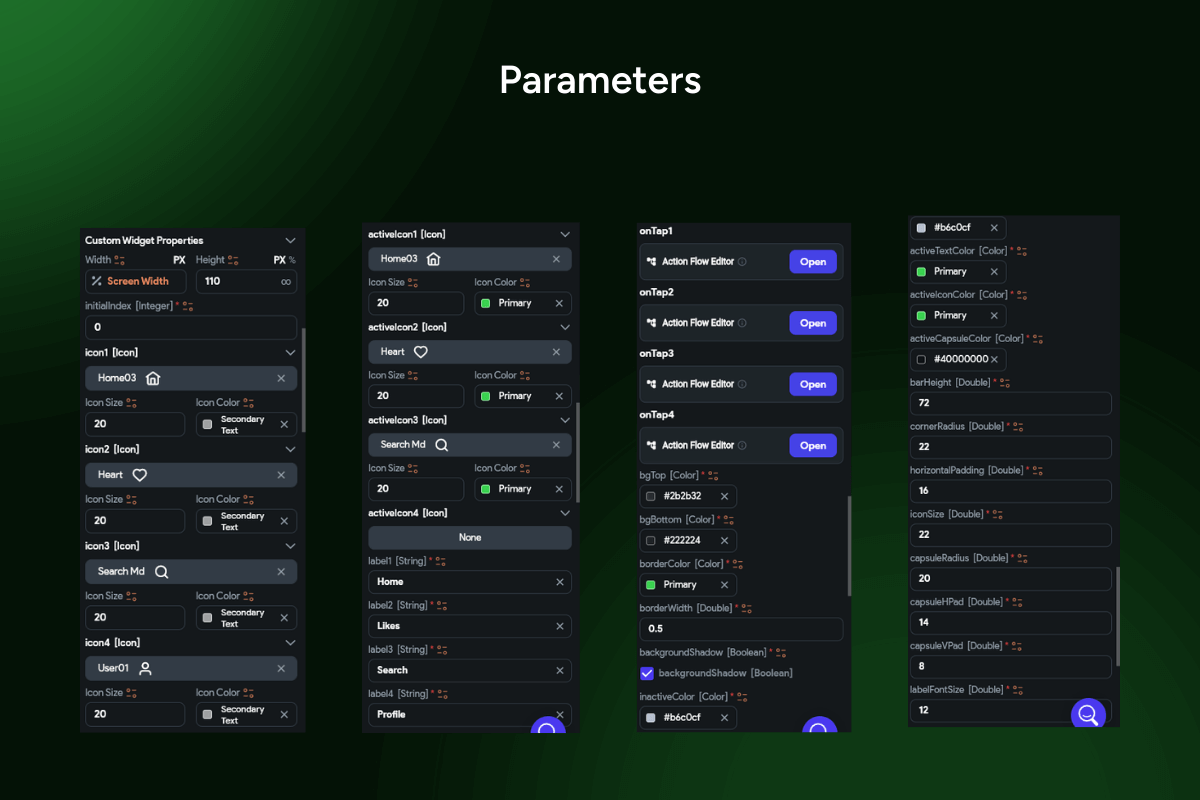Click the cornerRadius input field
1200x800 pixels.
[1010, 447]
